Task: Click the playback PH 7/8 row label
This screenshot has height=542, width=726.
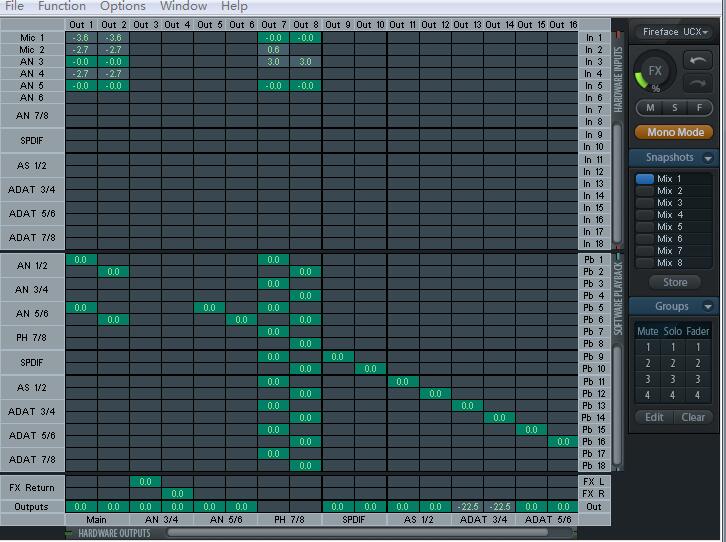Action: tap(32, 338)
